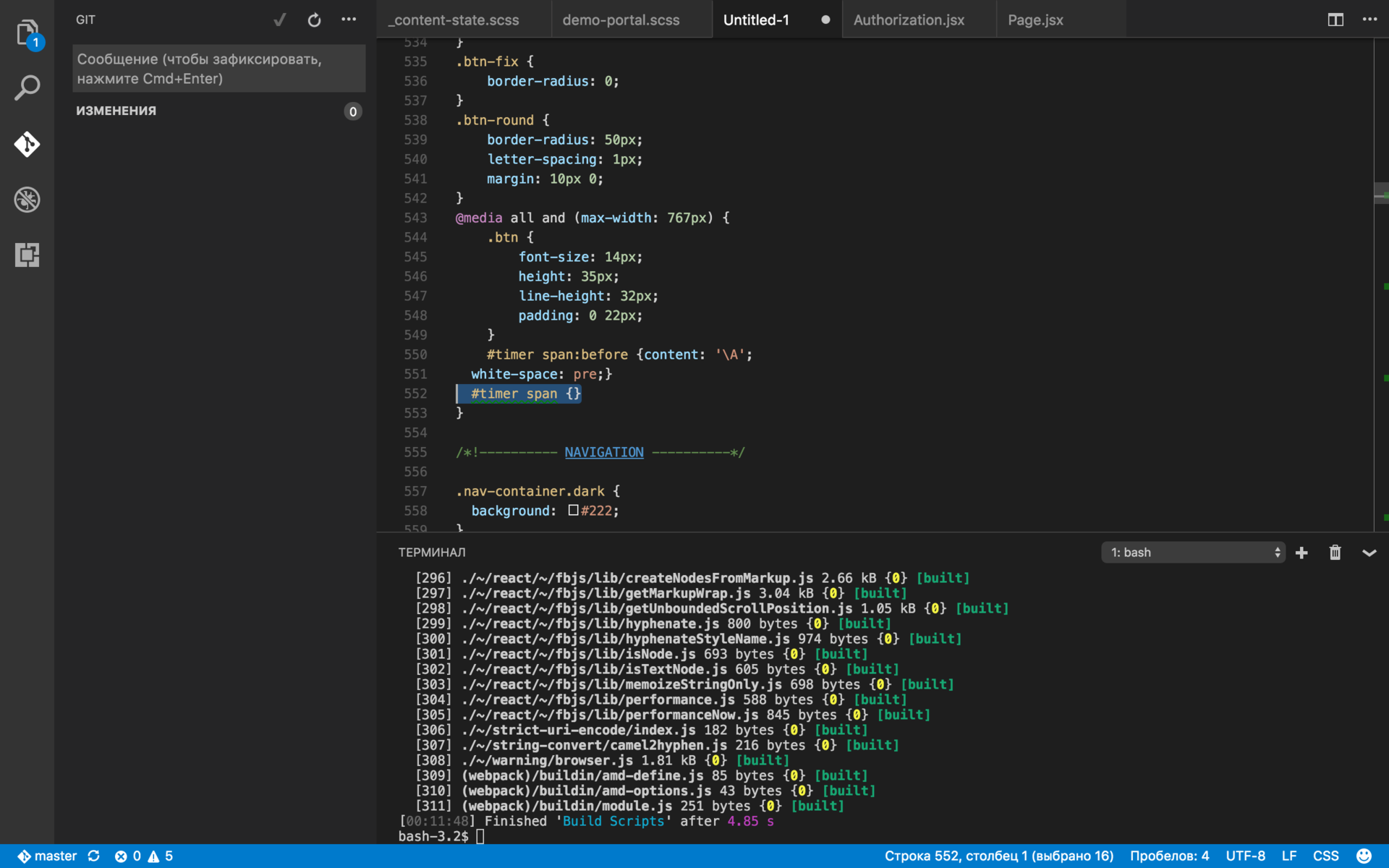This screenshot has width=1389, height=868.
Task: Click the changes count badge 0
Action: pyautogui.click(x=353, y=111)
